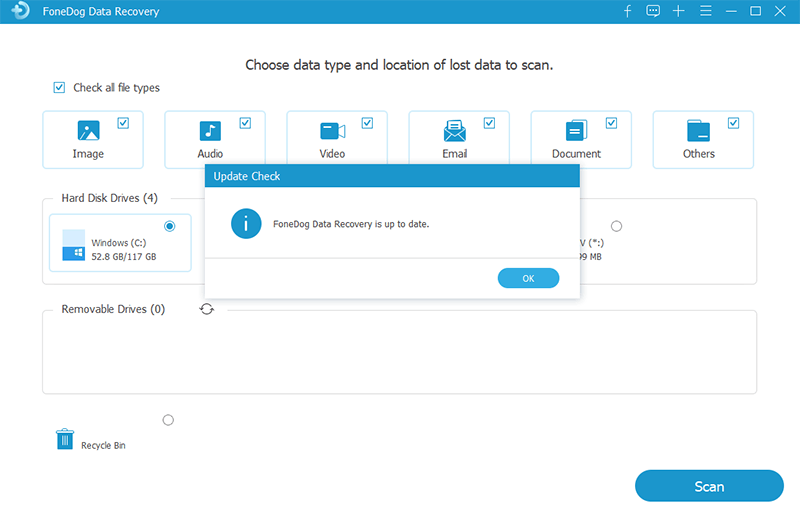Click the Recycle Bin trash icon

(x=65, y=439)
